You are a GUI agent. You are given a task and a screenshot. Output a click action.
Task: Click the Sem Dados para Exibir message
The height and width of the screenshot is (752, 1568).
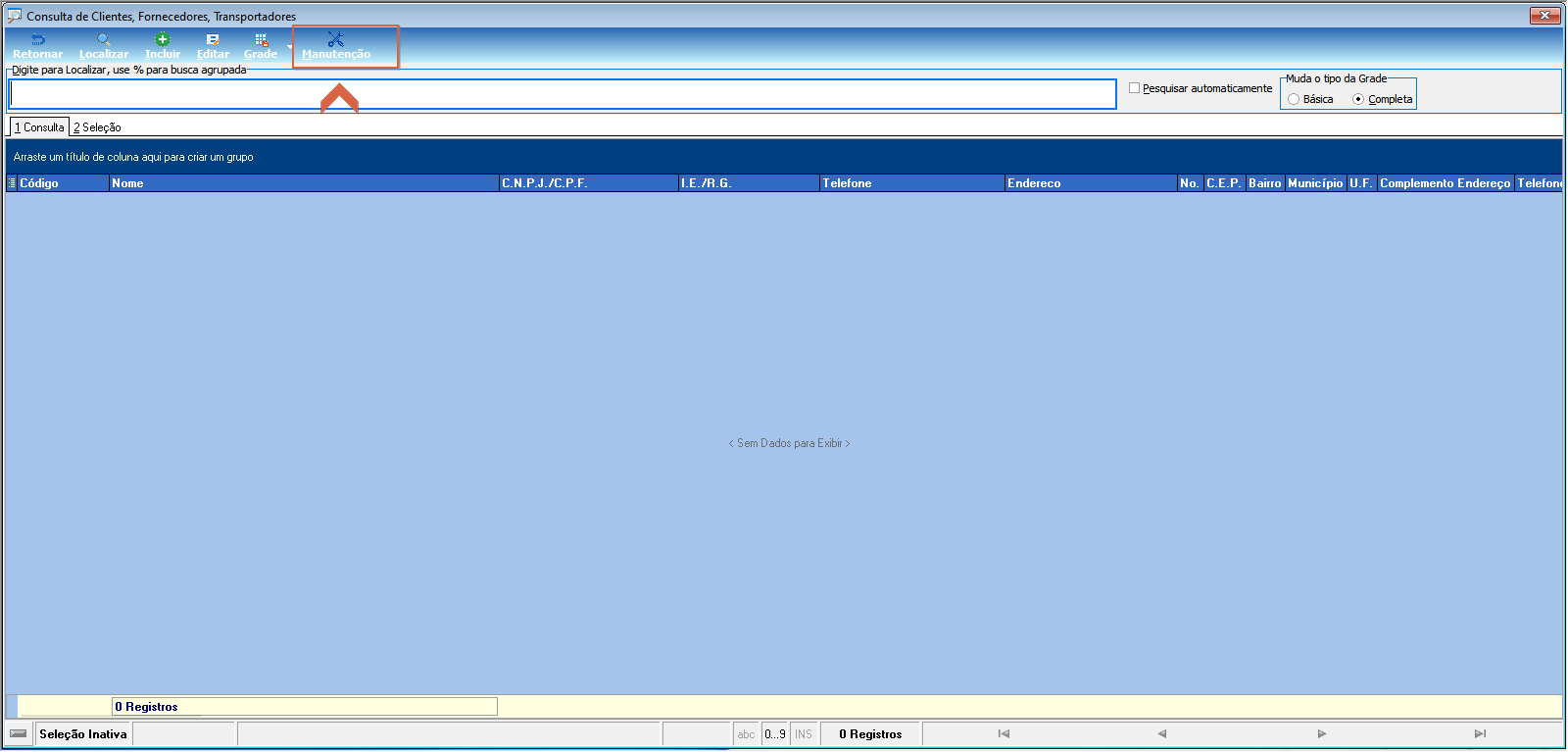point(789,443)
